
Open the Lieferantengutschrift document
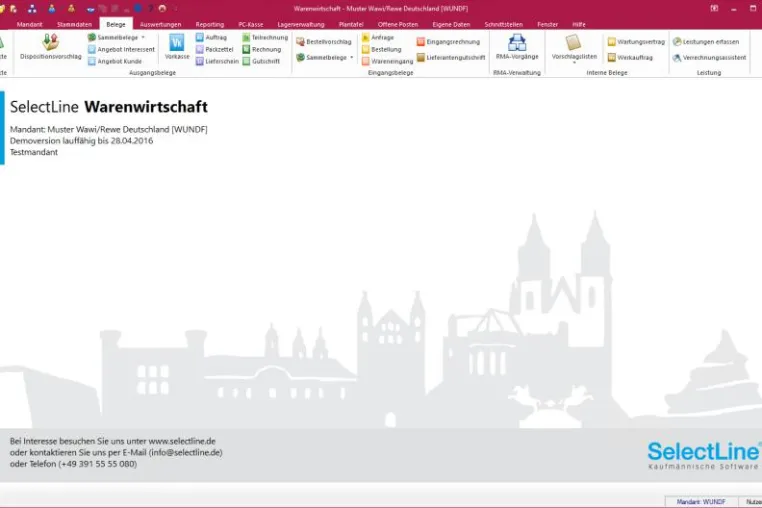tap(451, 57)
